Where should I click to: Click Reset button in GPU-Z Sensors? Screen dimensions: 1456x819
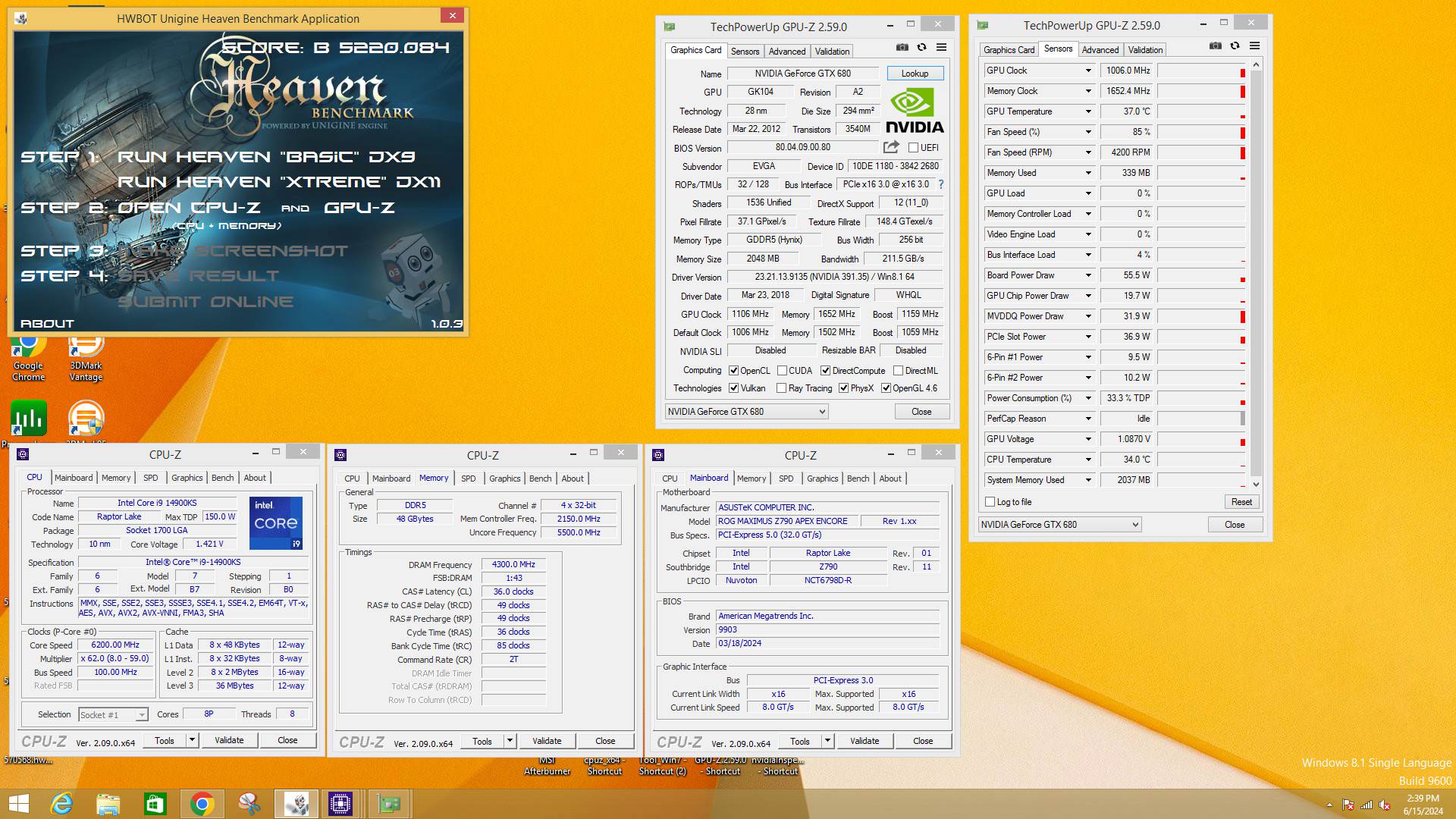1241,502
